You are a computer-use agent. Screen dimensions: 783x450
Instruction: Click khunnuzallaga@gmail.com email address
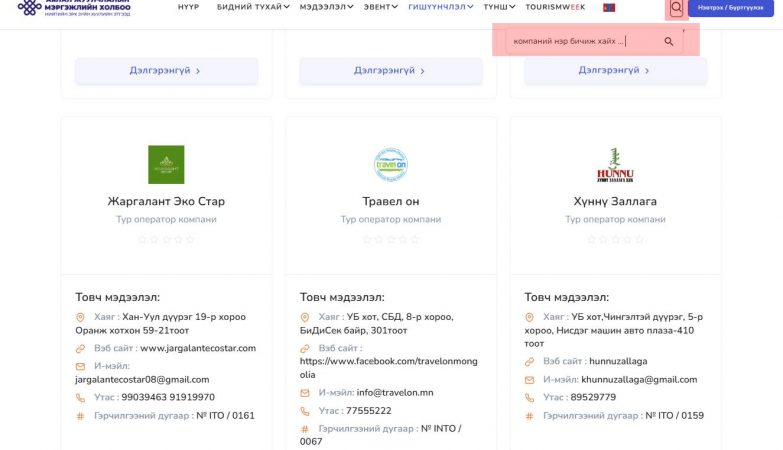[639, 380]
